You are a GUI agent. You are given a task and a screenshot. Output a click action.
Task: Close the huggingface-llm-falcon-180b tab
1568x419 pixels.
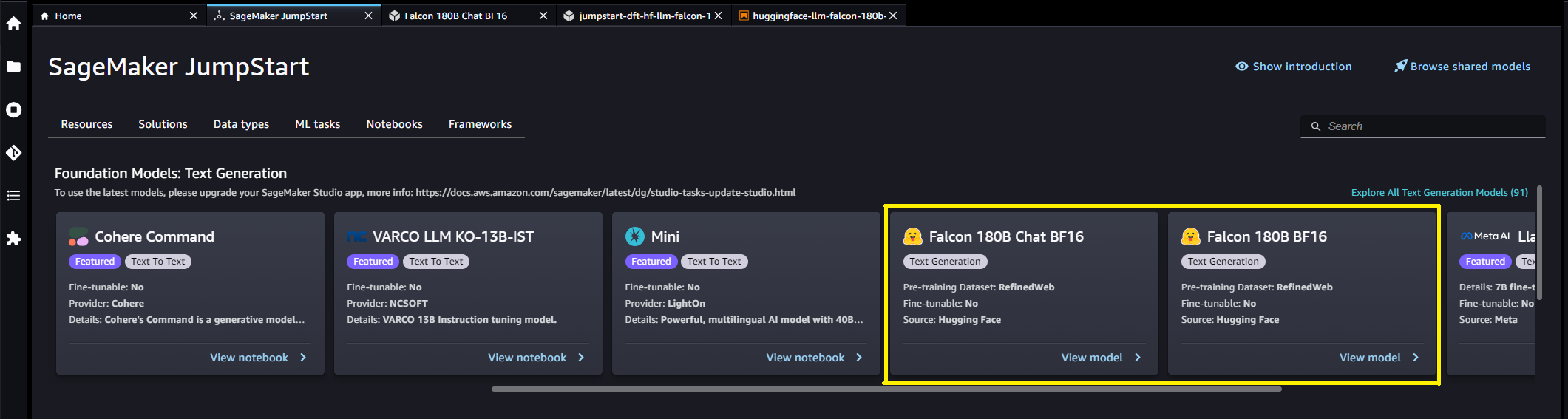[893, 16]
